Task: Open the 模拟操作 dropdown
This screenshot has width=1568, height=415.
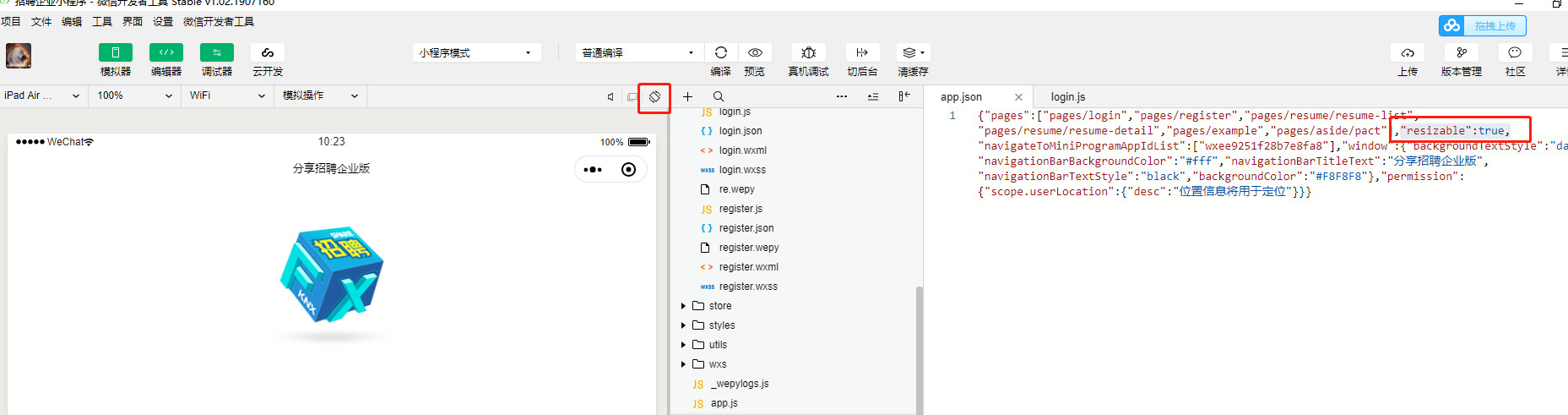Action: tap(321, 96)
